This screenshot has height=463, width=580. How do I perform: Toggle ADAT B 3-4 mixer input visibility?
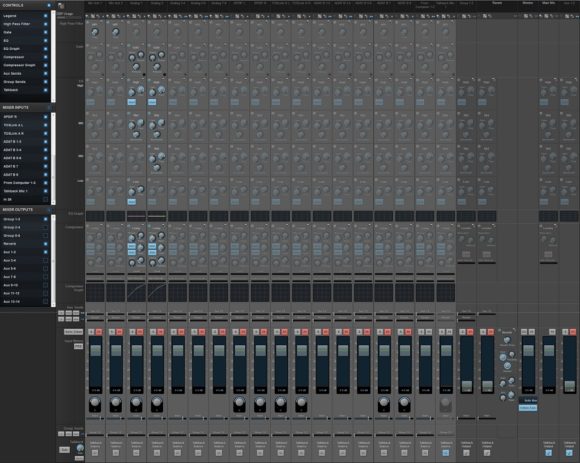click(45, 150)
